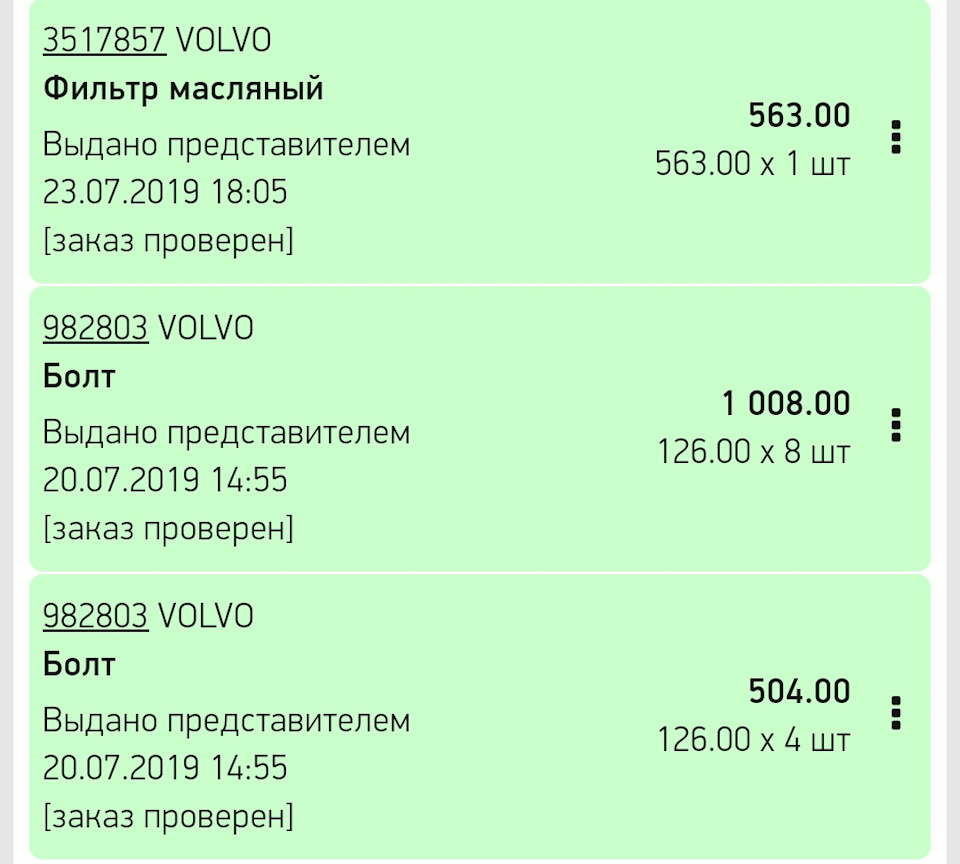Tap the 504.00 total price
The height and width of the screenshot is (864, 960).
coord(800,691)
